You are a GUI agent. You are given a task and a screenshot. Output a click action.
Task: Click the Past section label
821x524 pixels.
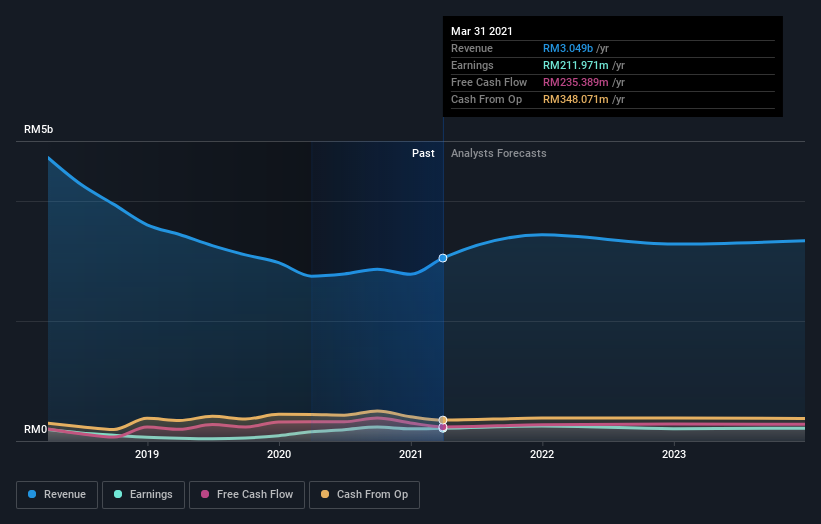[x=423, y=153]
